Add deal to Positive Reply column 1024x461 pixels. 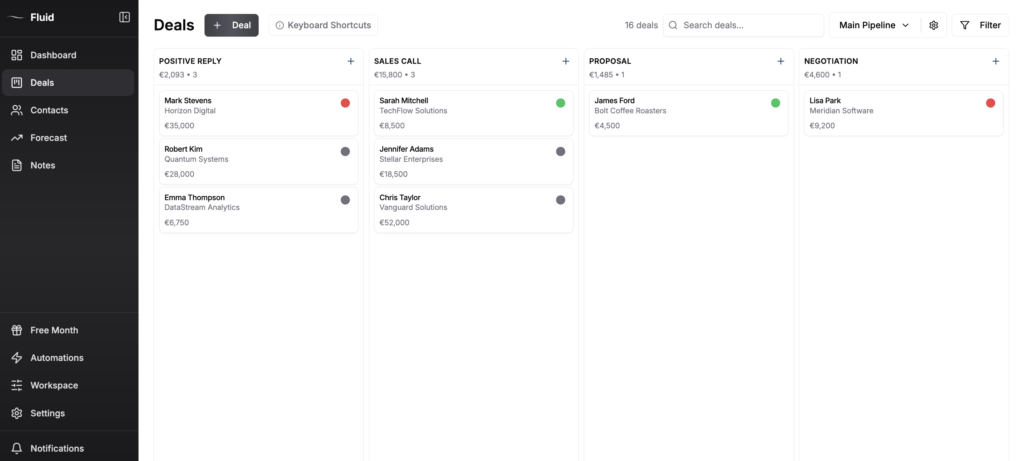tap(350, 61)
